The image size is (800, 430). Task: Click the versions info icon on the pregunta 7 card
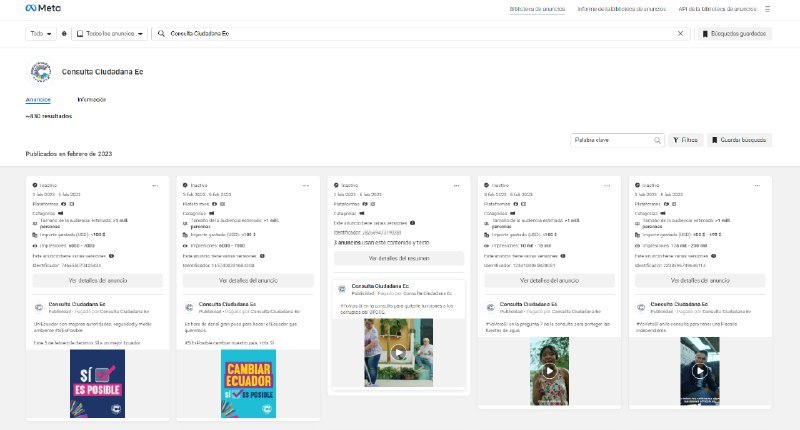pos(563,256)
